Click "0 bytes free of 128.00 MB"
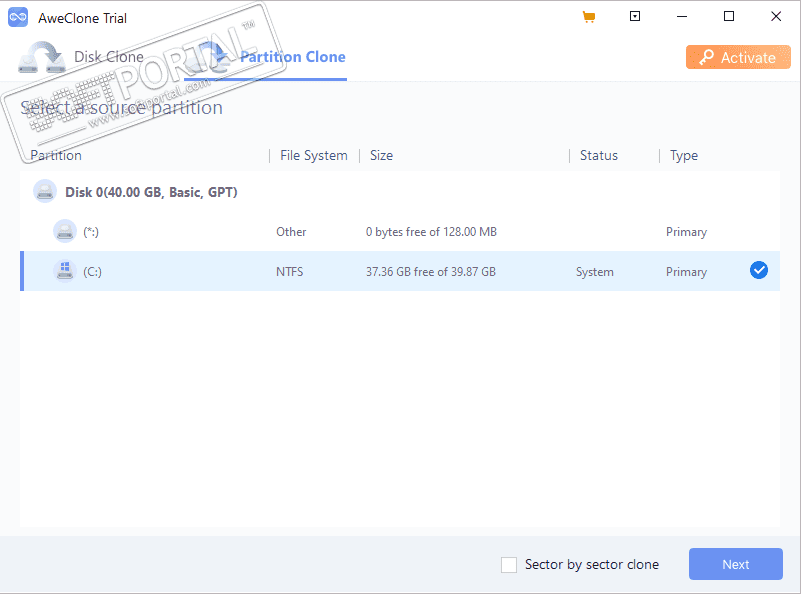This screenshot has width=801, height=594. [x=431, y=232]
